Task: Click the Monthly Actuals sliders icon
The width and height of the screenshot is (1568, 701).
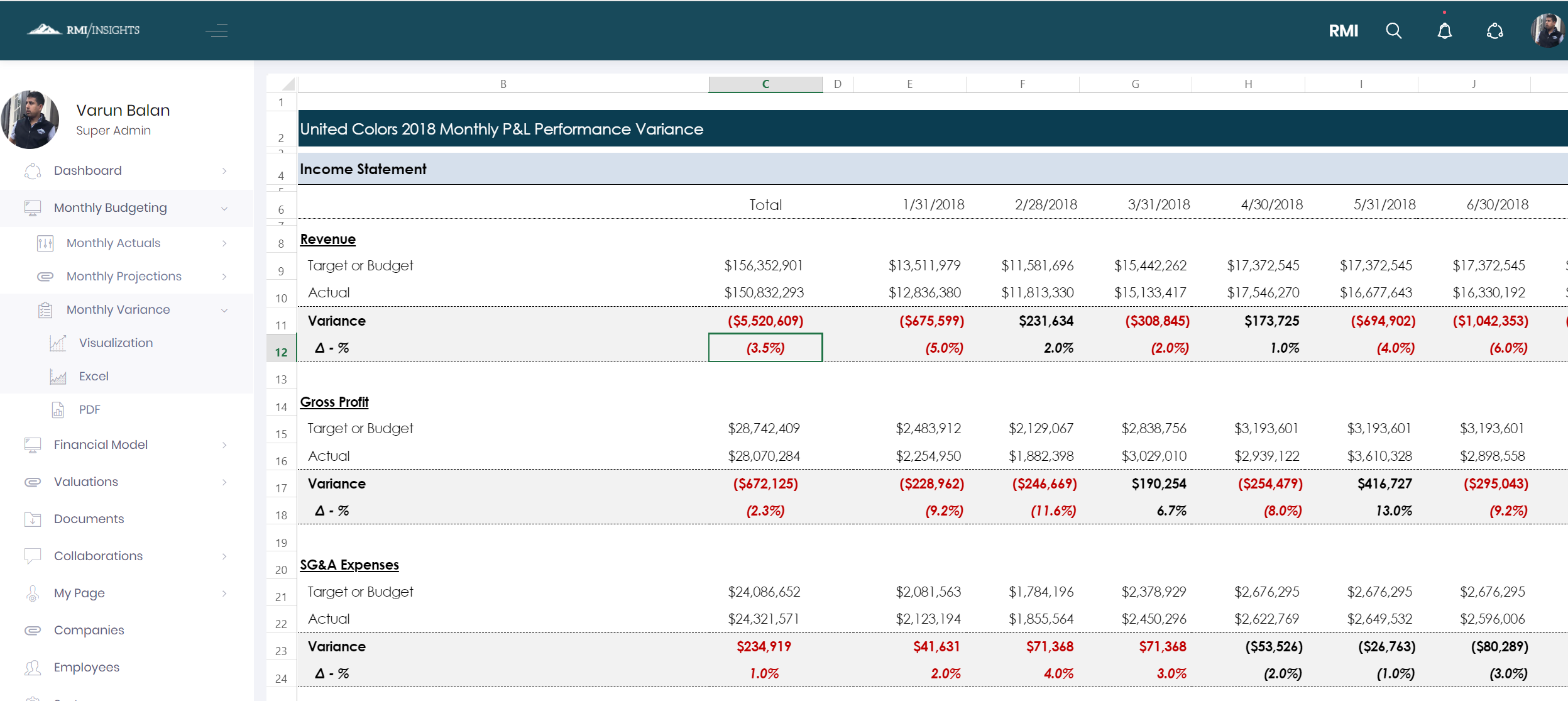Action: click(45, 243)
